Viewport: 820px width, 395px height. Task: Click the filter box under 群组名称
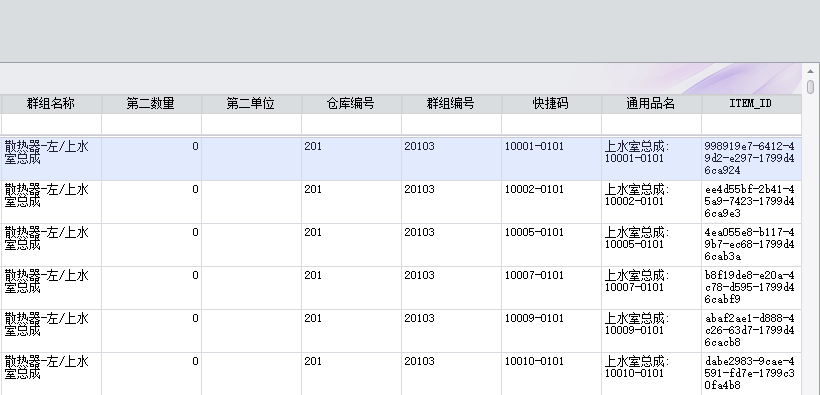tap(51, 125)
